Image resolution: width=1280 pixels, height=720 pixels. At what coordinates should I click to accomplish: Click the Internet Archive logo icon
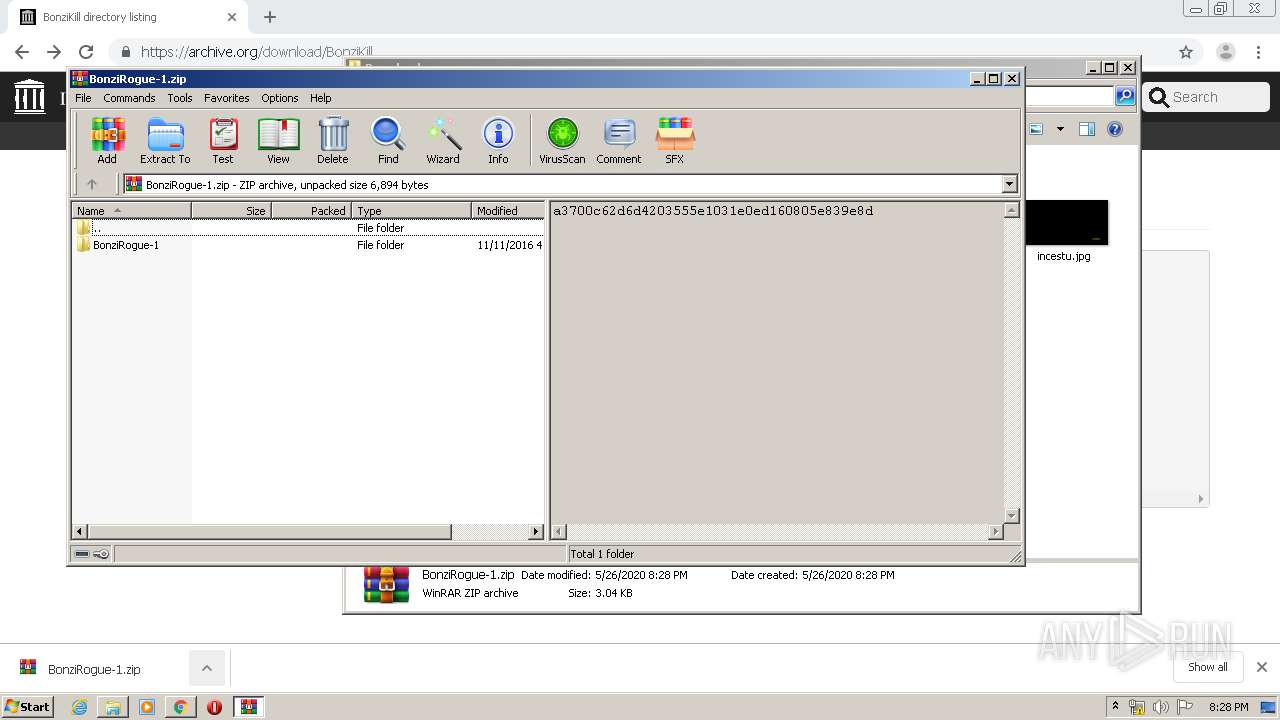point(29,97)
